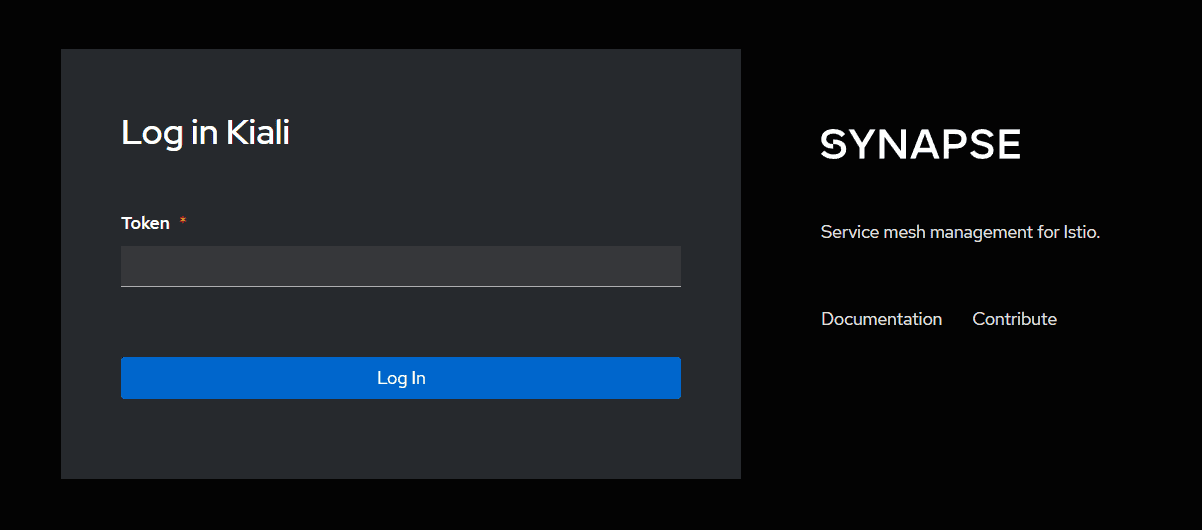Click empty space in the gray login card
The image size is (1202, 530).
(400, 440)
